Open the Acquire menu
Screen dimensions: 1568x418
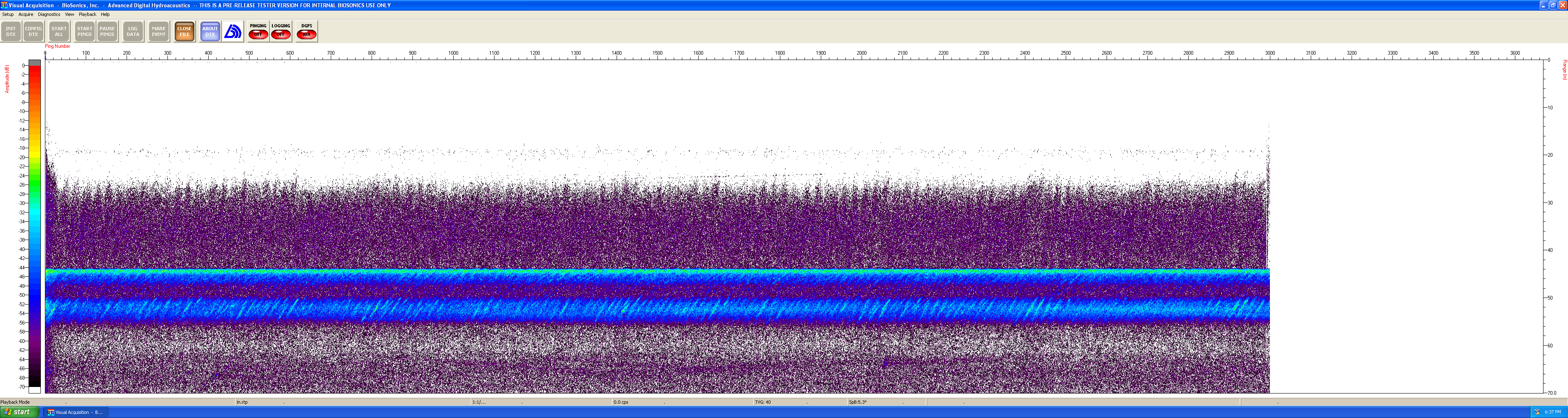[x=26, y=15]
